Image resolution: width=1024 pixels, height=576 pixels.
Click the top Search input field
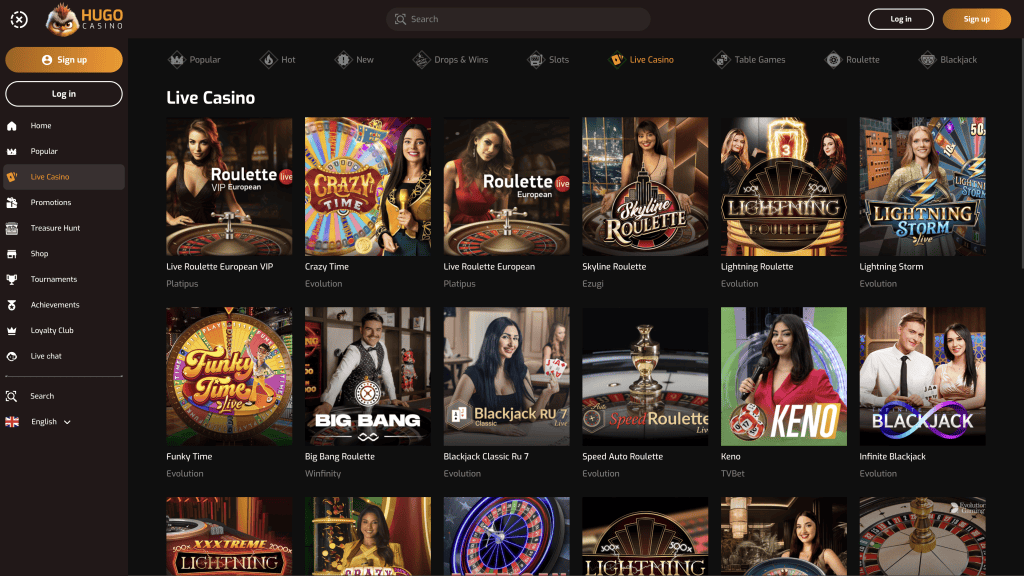[x=518, y=20]
